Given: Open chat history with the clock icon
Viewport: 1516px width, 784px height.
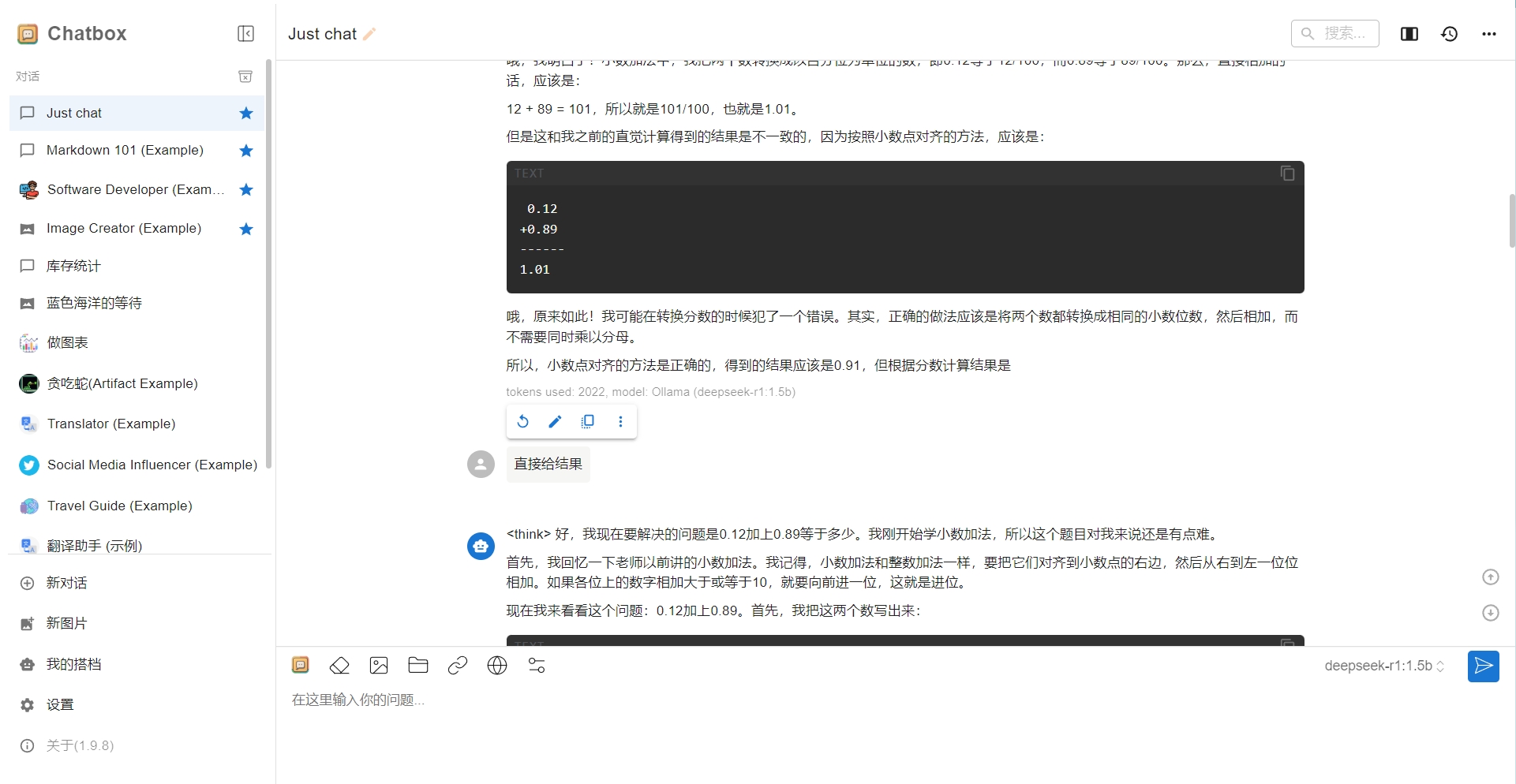Looking at the screenshot, I should (1450, 33).
